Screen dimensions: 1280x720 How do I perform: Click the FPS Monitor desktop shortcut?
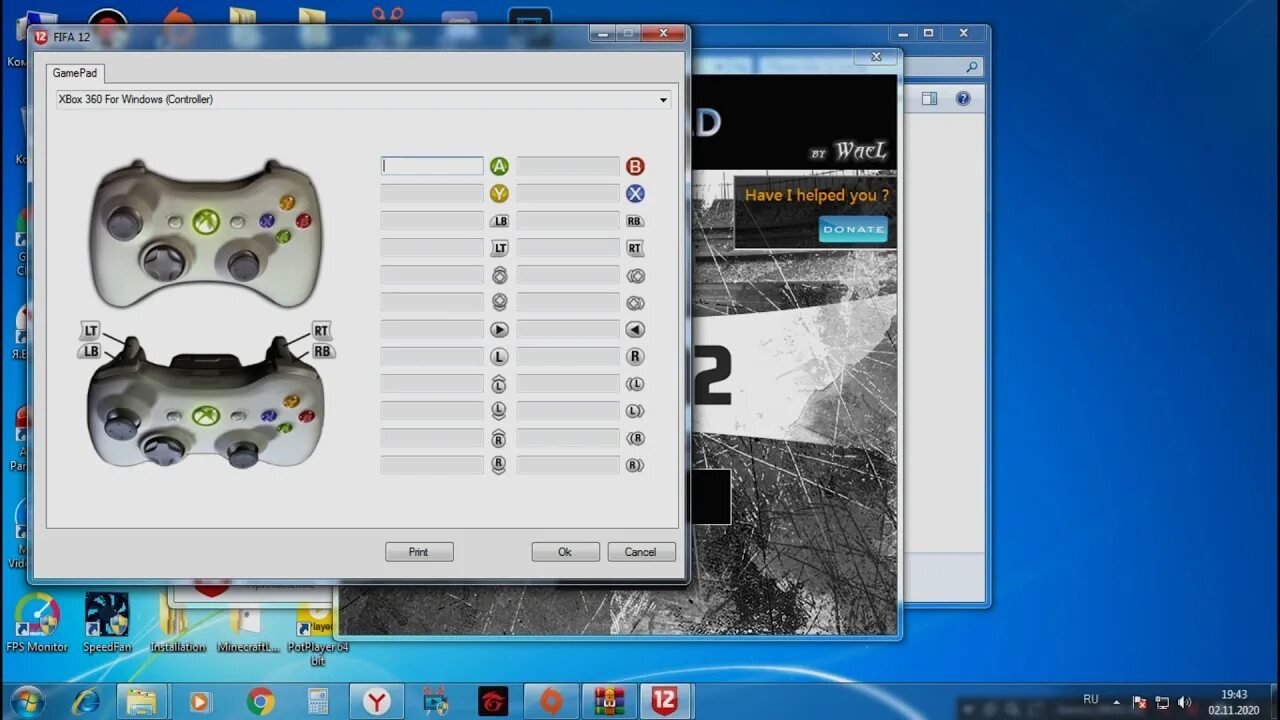[x=37, y=624]
